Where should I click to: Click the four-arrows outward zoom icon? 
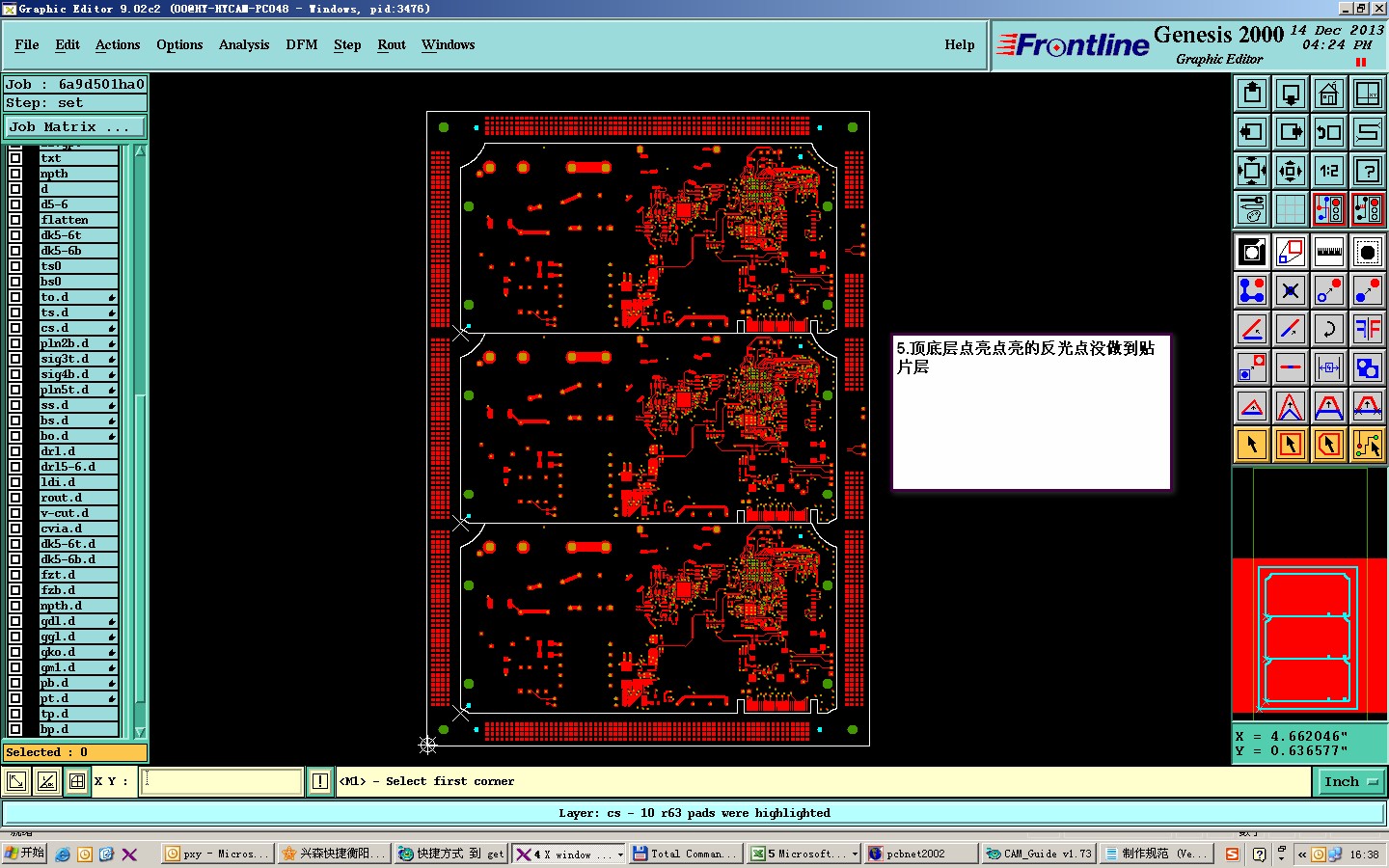coord(1252,171)
